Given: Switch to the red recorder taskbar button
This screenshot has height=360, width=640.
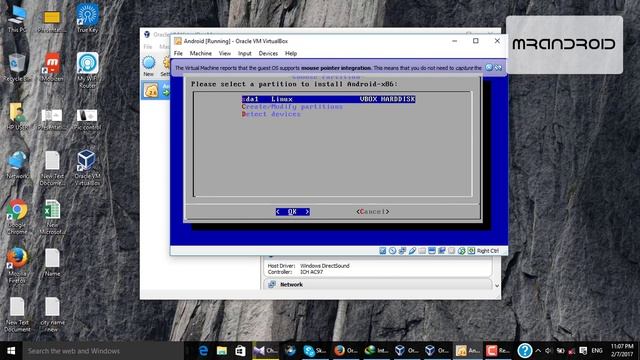Looking at the screenshot, I should tap(498, 351).
